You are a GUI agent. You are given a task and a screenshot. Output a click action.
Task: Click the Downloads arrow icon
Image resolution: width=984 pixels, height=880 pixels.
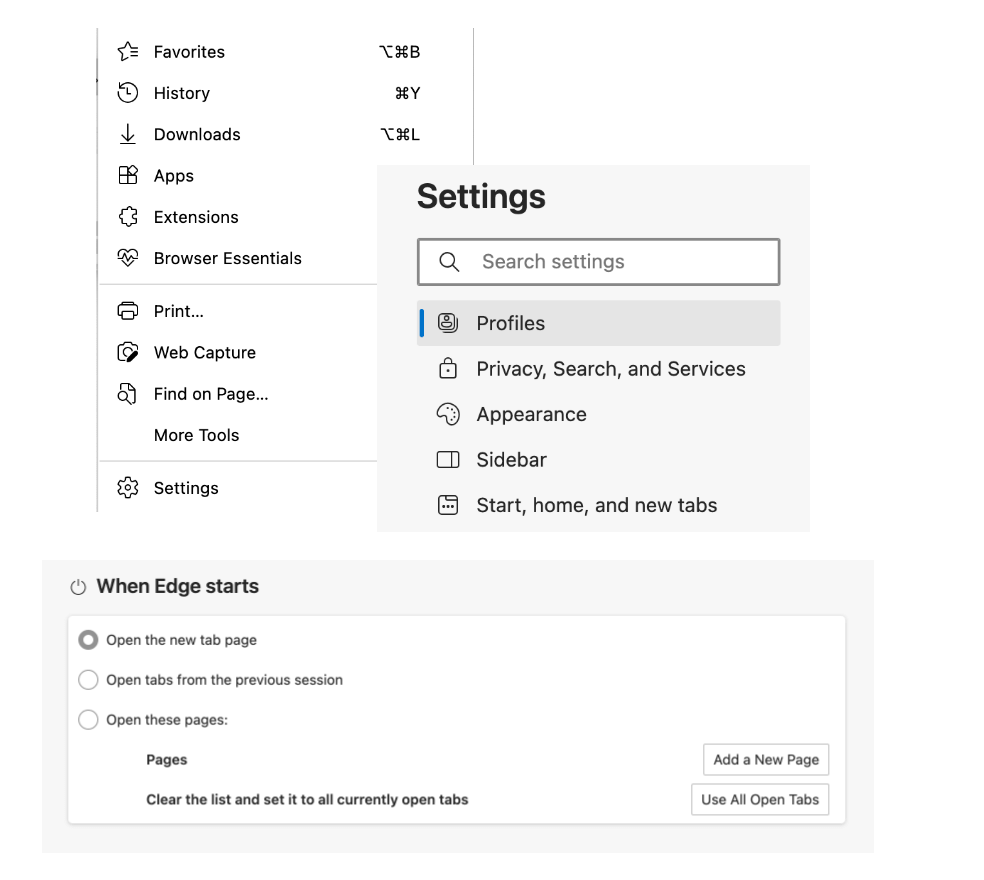point(127,134)
